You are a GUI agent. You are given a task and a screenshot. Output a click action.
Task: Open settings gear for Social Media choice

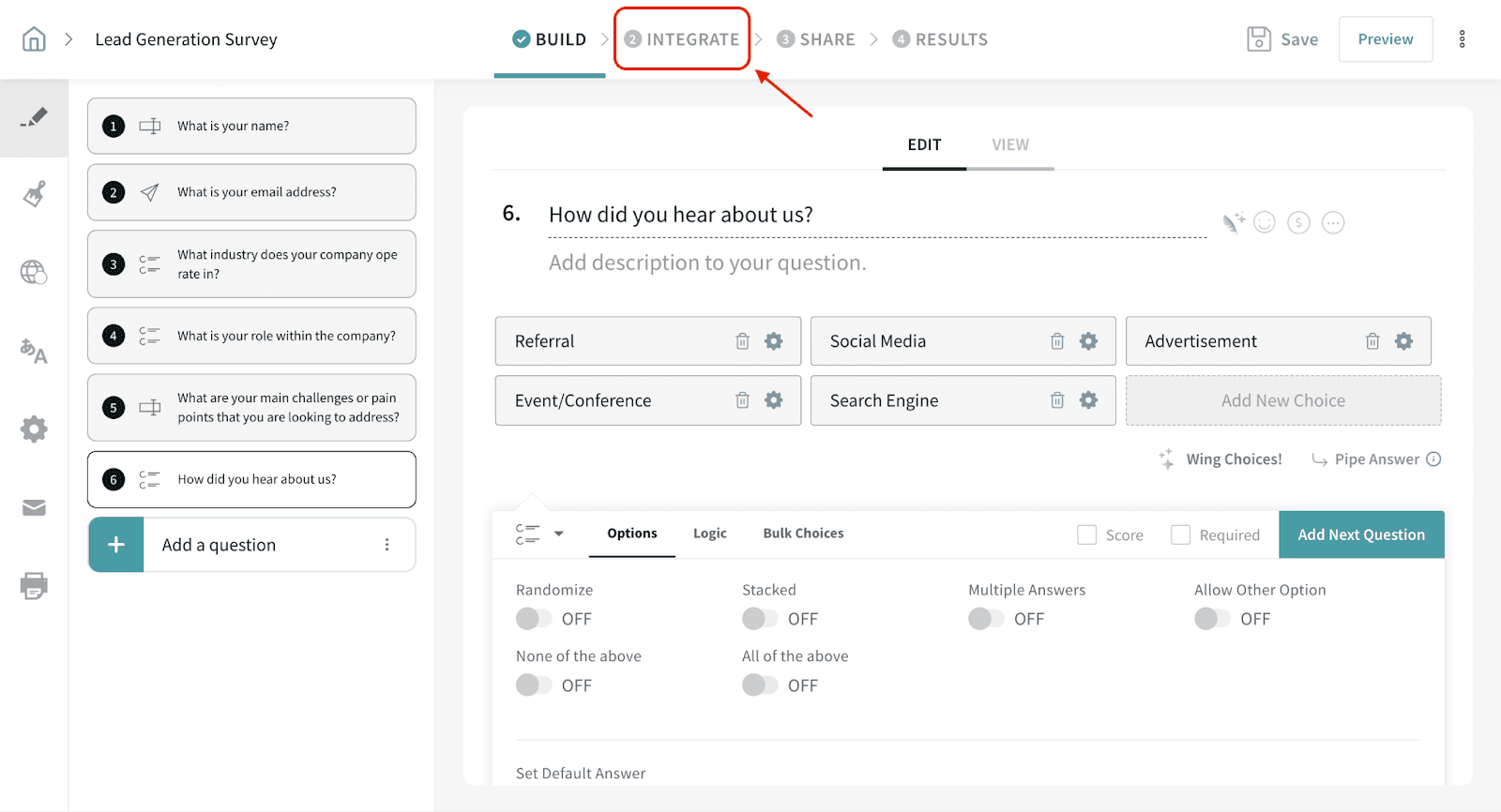[1088, 341]
